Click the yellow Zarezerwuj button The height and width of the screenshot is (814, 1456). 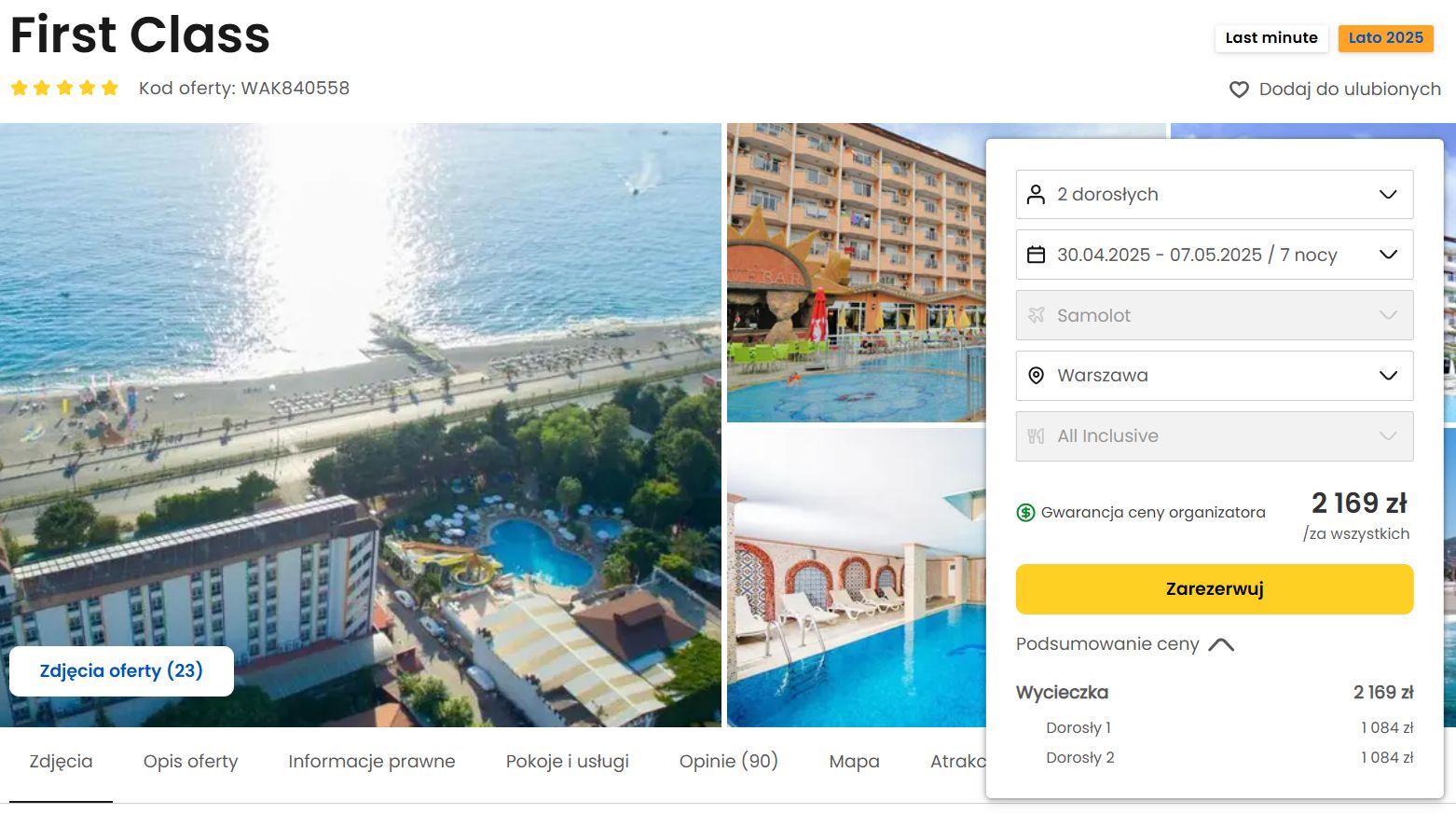1215,589
